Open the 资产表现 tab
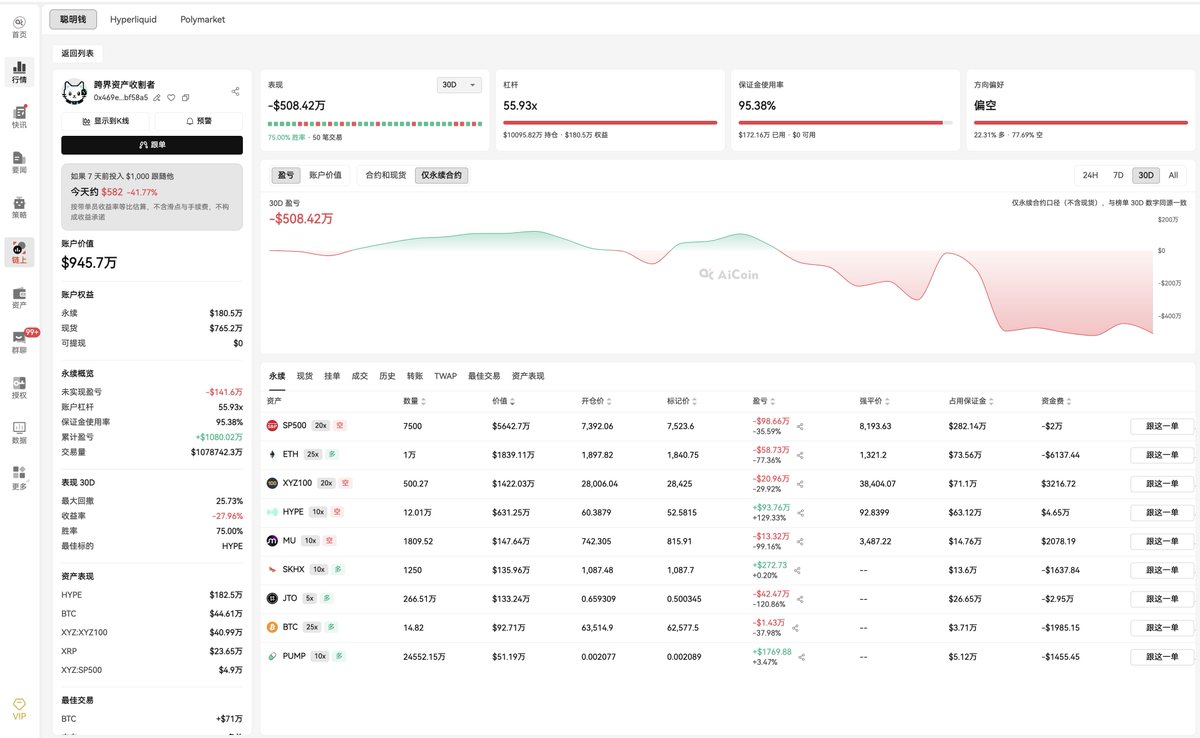The image size is (1200, 738). coord(527,376)
